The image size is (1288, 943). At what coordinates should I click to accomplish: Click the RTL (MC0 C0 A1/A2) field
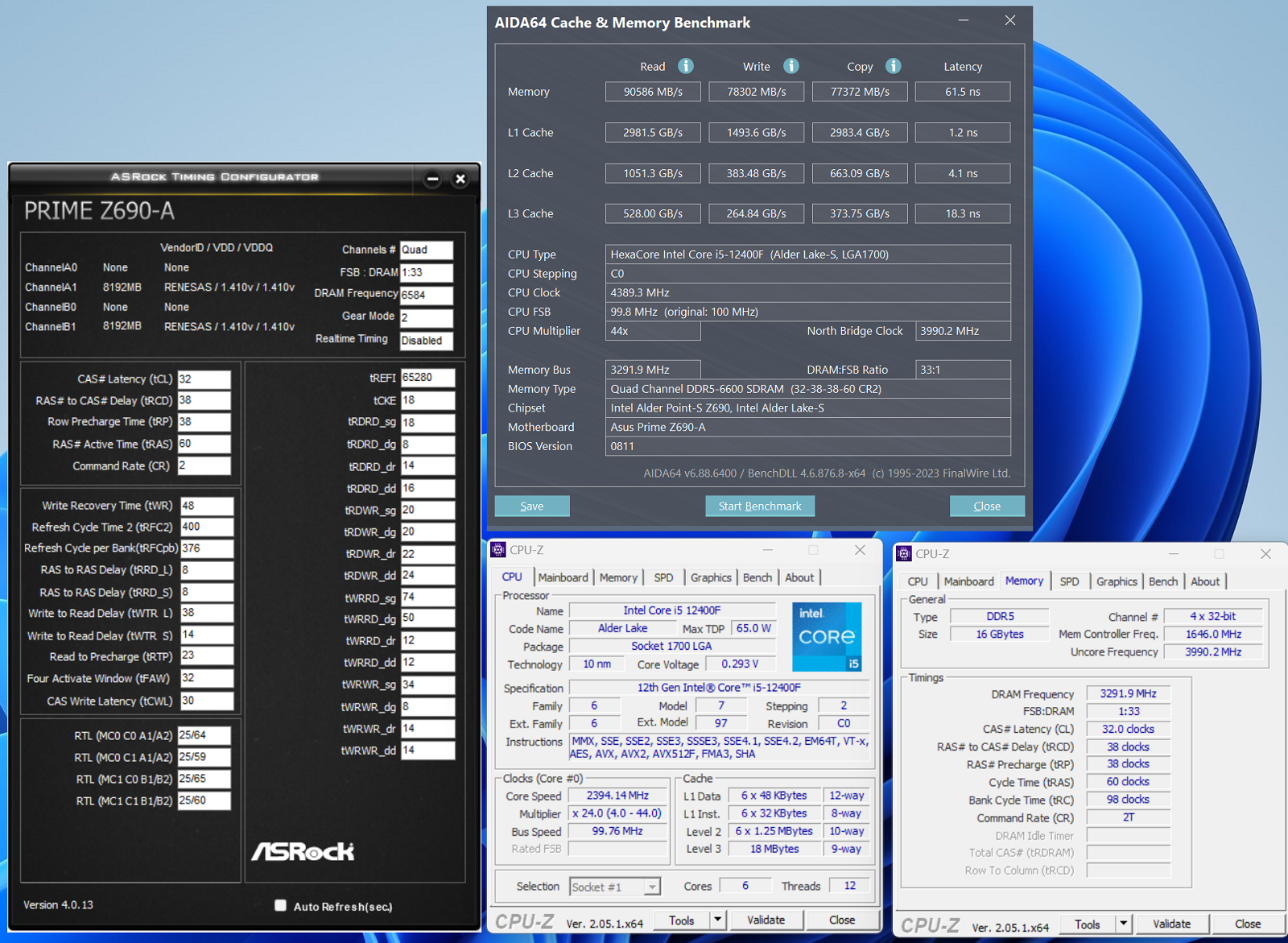click(204, 735)
